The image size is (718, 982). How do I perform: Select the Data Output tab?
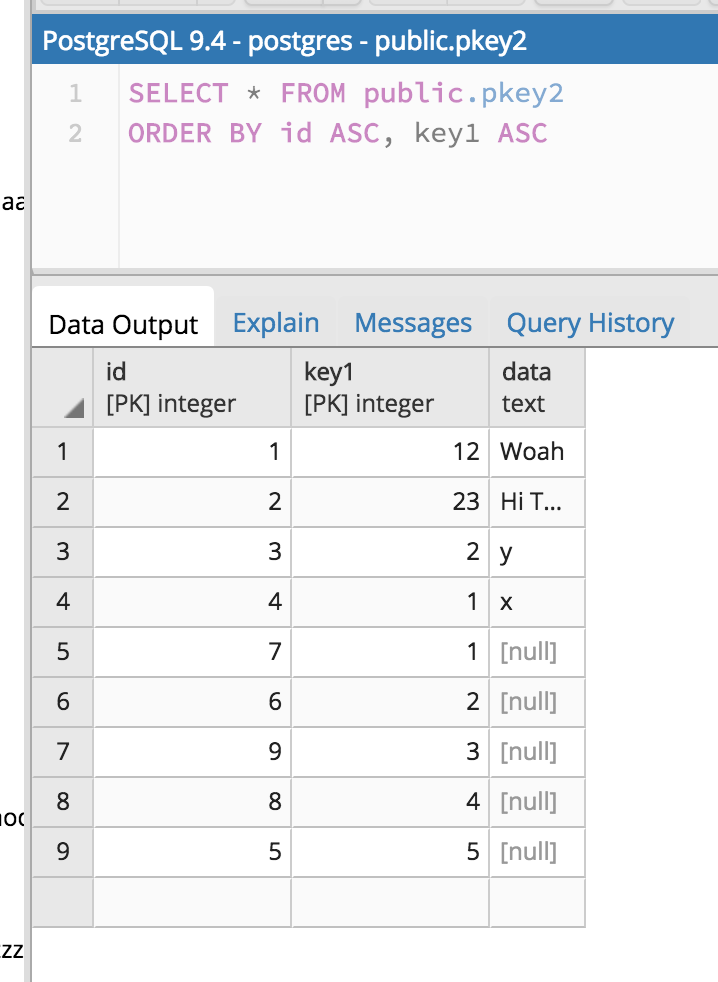[123, 324]
